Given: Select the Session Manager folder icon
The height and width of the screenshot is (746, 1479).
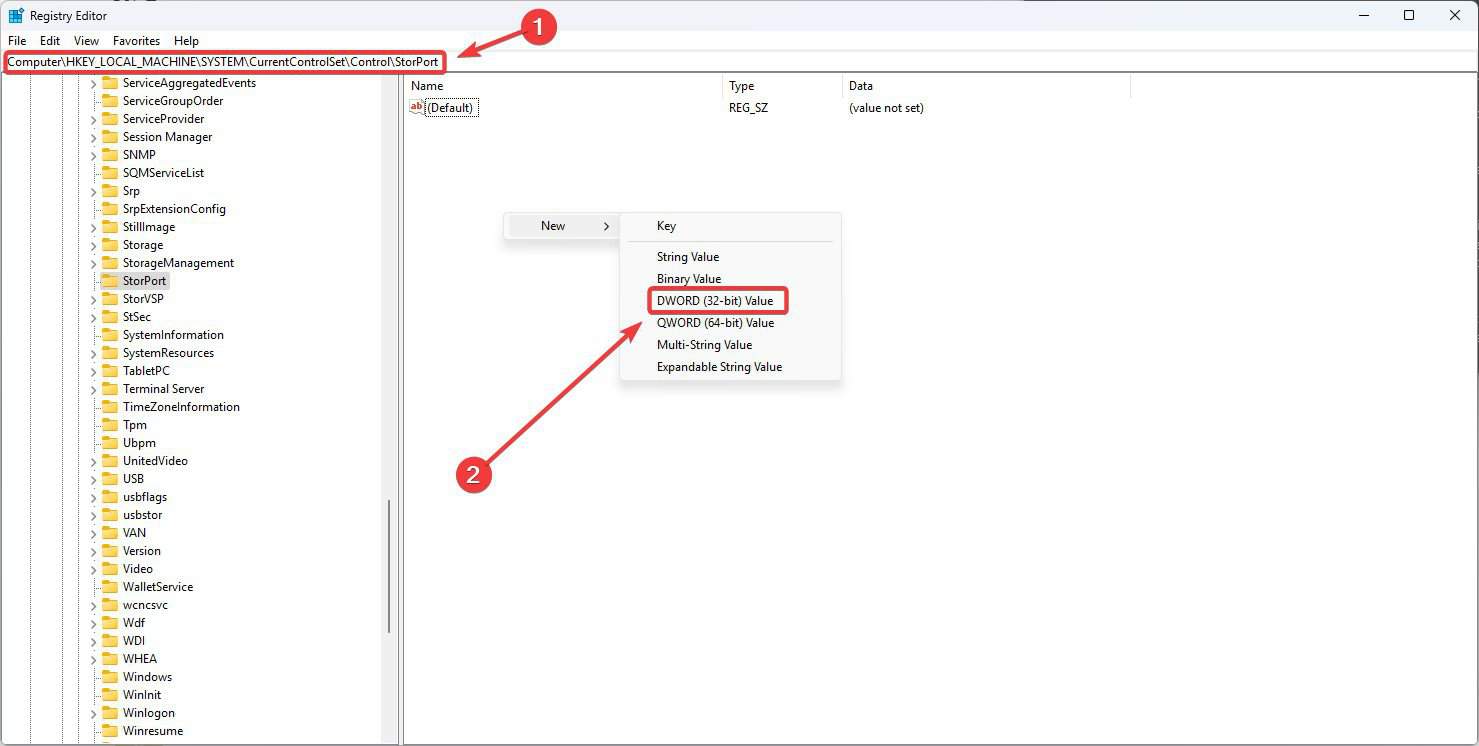Looking at the screenshot, I should point(110,137).
